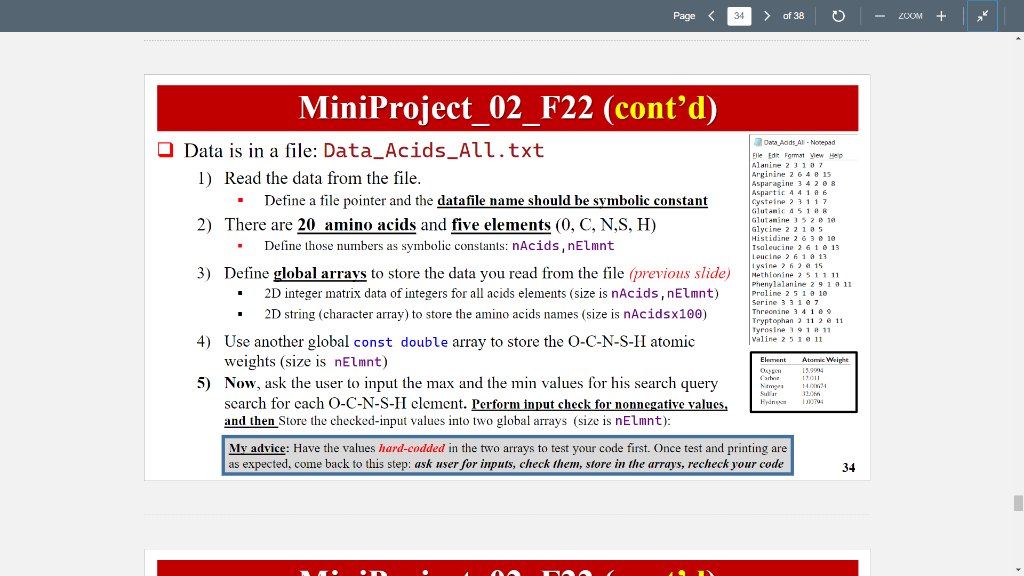
Task: Zoom in on the document
Action: coord(943,14)
